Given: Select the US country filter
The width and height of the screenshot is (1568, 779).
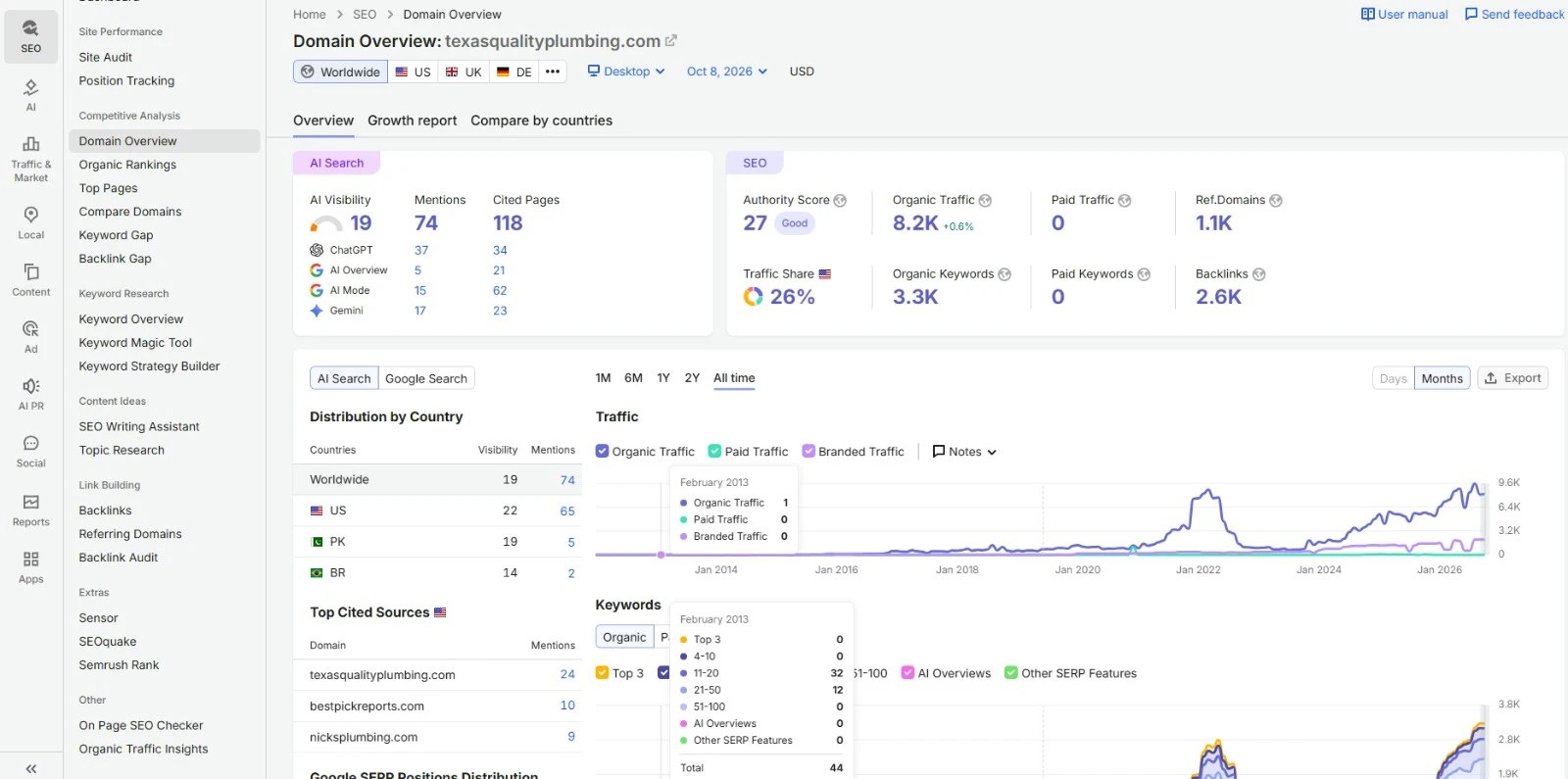Looking at the screenshot, I should [x=413, y=72].
